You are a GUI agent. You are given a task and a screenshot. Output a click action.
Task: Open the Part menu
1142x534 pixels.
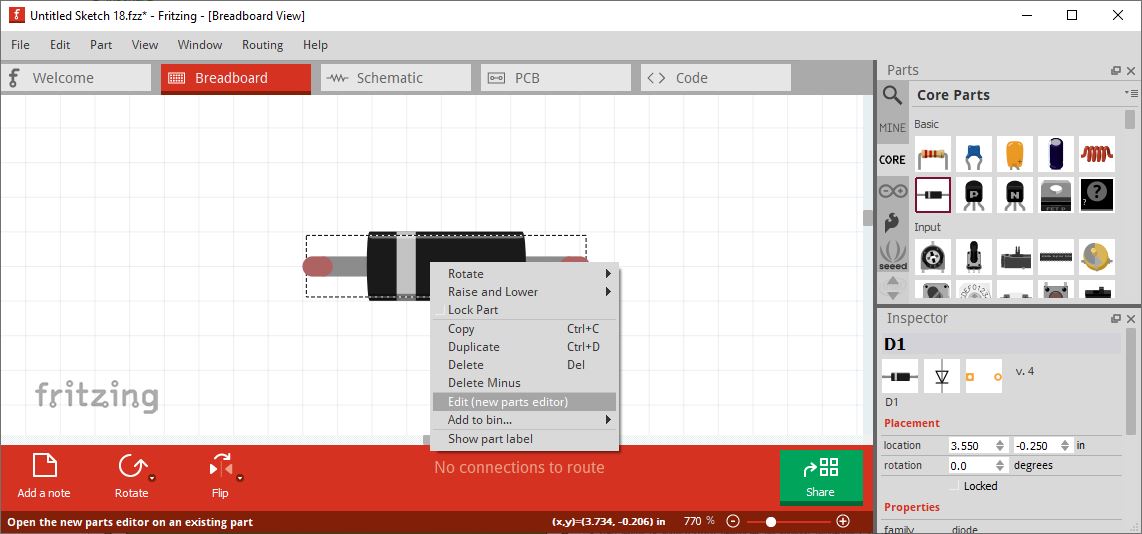click(101, 44)
